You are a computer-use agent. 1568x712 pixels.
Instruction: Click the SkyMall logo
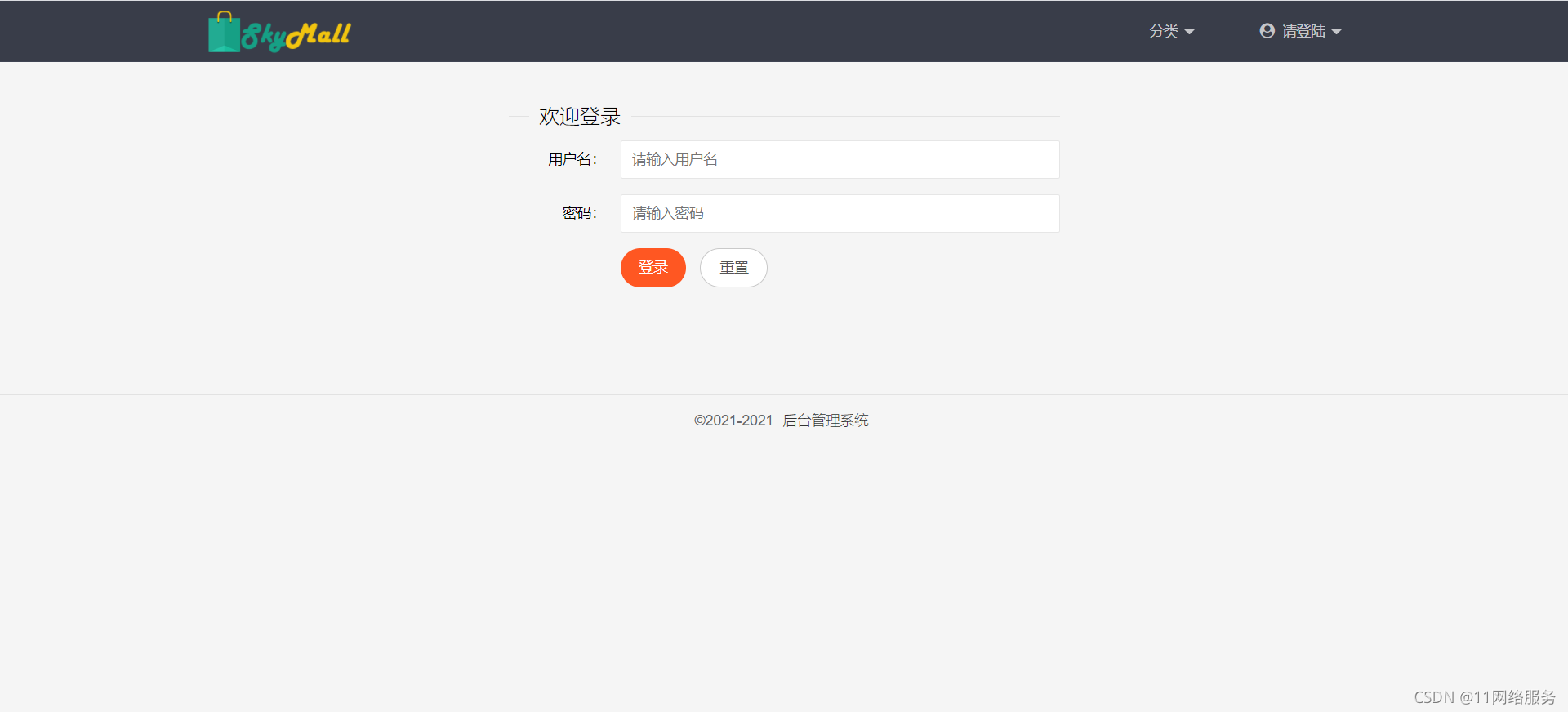coord(279,32)
